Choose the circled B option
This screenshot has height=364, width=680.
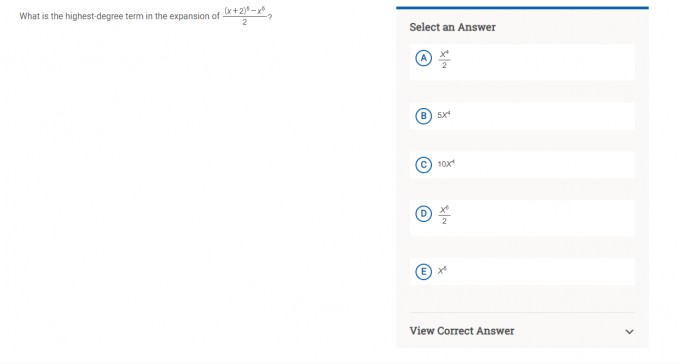click(x=423, y=116)
